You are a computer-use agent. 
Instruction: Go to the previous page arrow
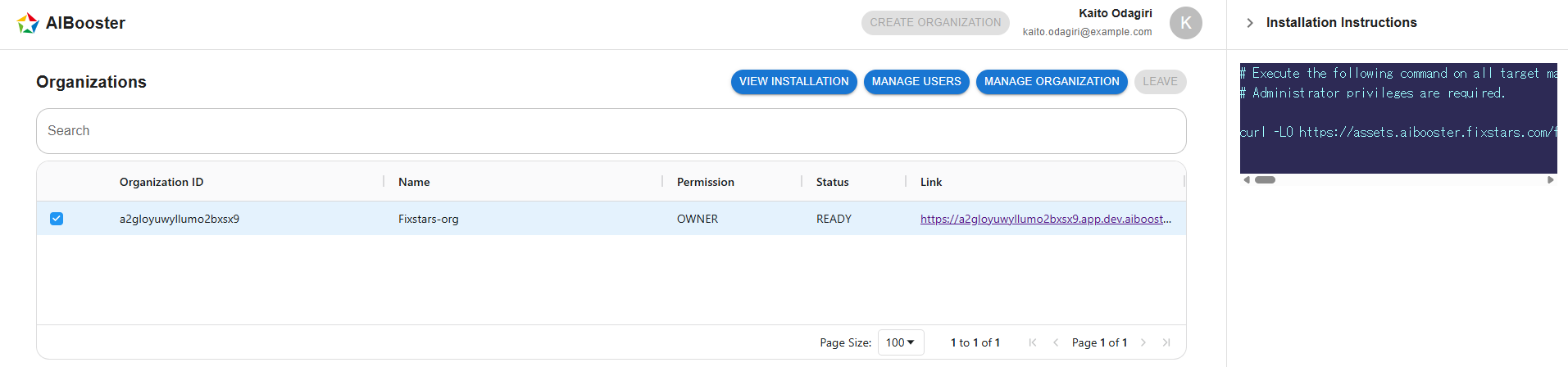pos(1056,342)
